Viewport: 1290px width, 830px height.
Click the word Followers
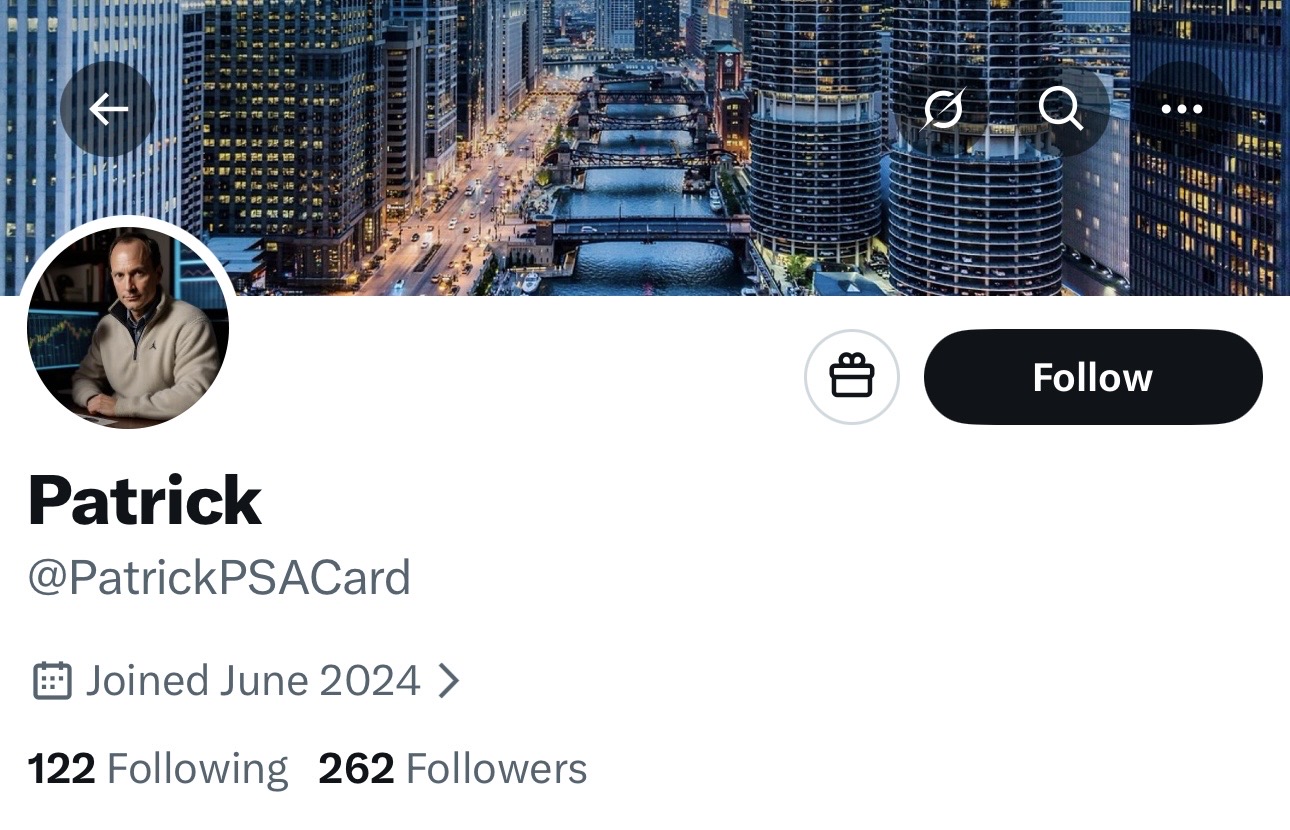[497, 769]
